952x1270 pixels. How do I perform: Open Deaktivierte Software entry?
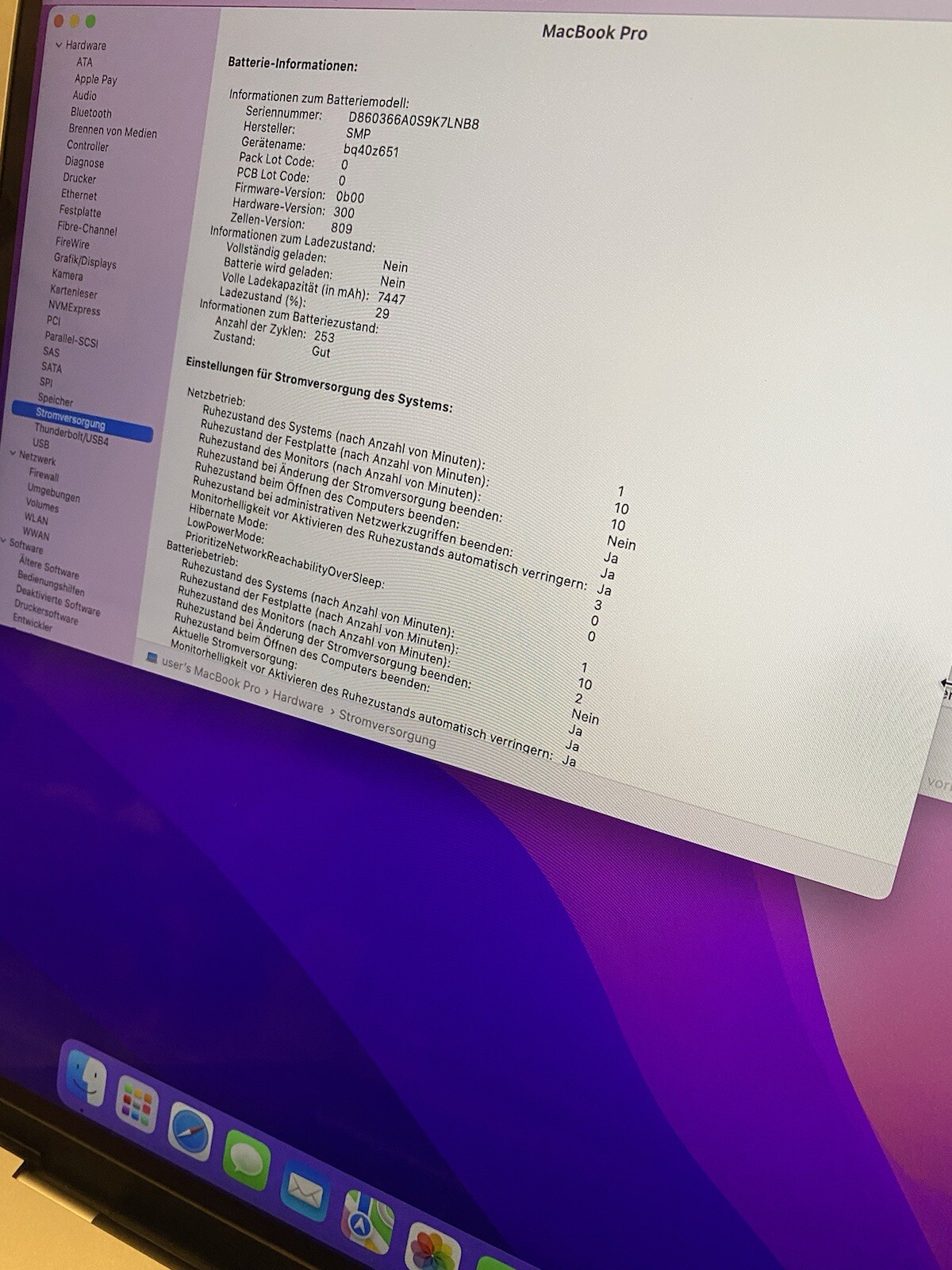pos(58,601)
